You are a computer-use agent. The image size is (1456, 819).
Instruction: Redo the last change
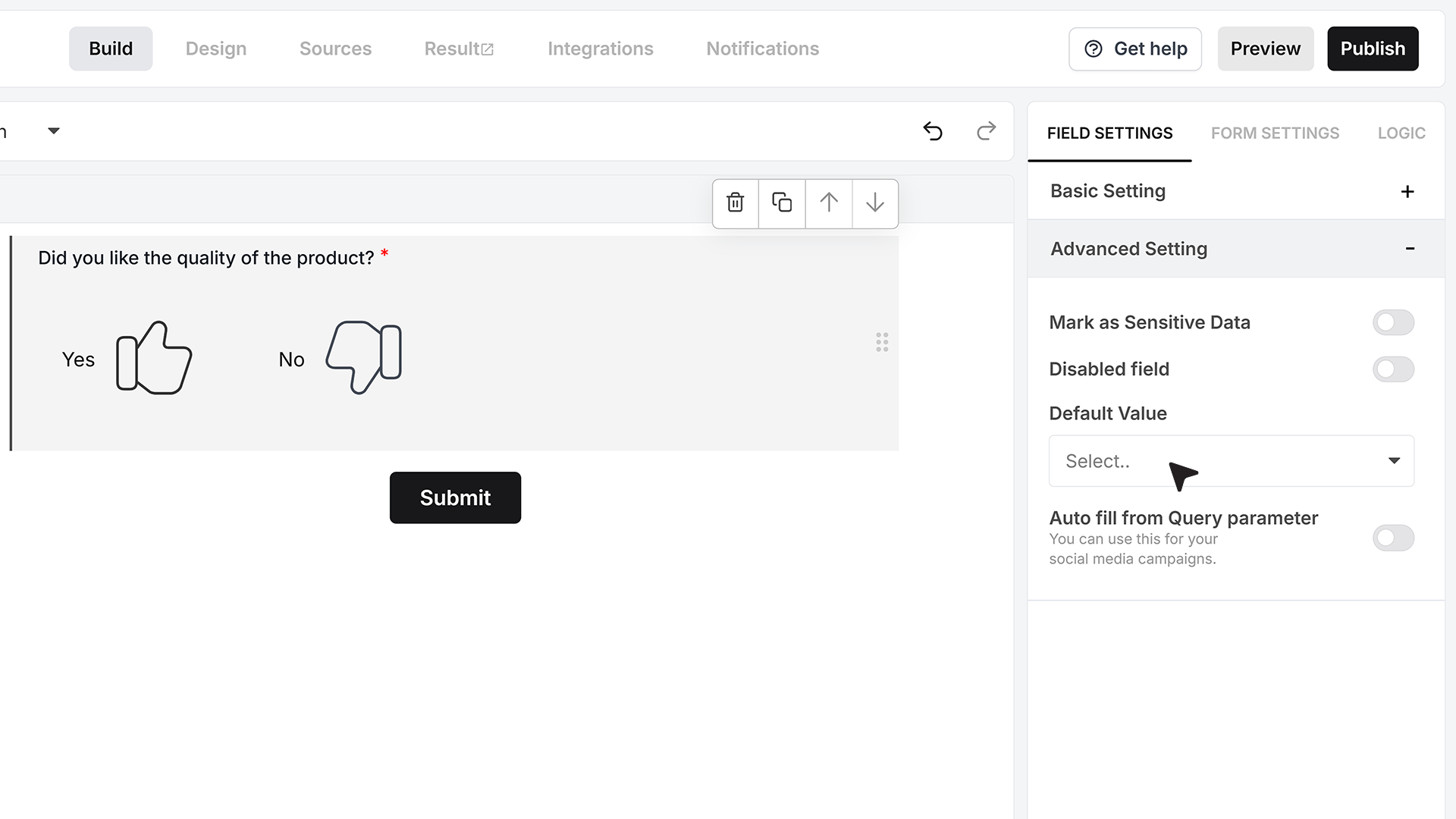click(x=986, y=131)
